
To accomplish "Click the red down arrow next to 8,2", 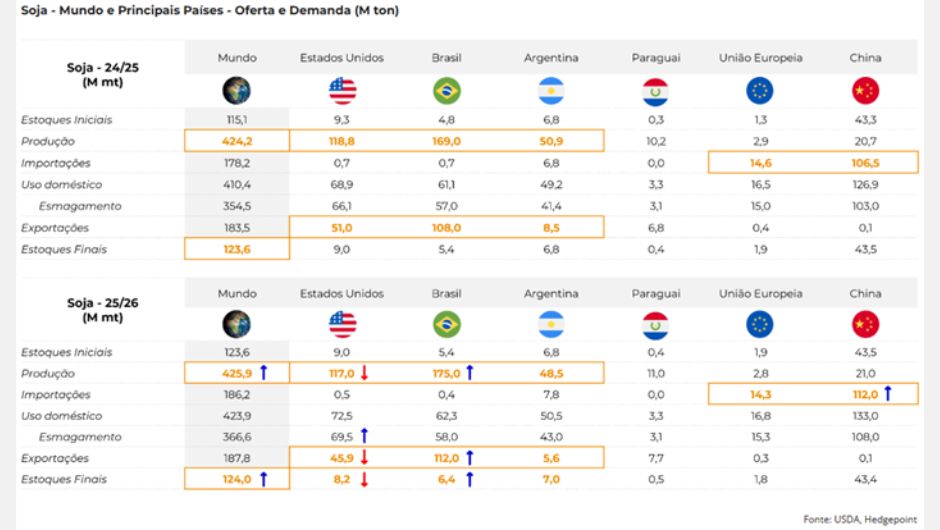I will 365,480.
